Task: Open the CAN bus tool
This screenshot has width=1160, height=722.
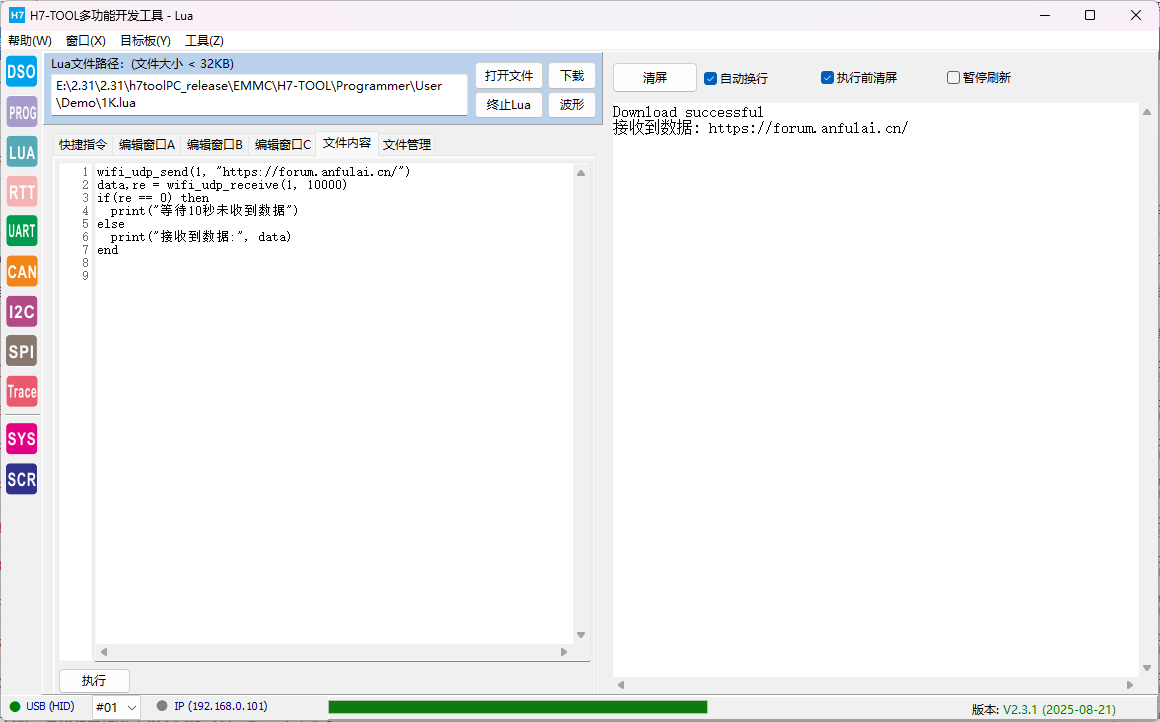Action: 21,271
